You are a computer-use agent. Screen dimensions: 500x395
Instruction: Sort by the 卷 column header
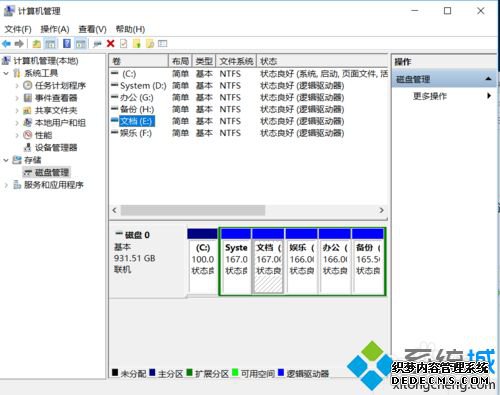pos(139,61)
